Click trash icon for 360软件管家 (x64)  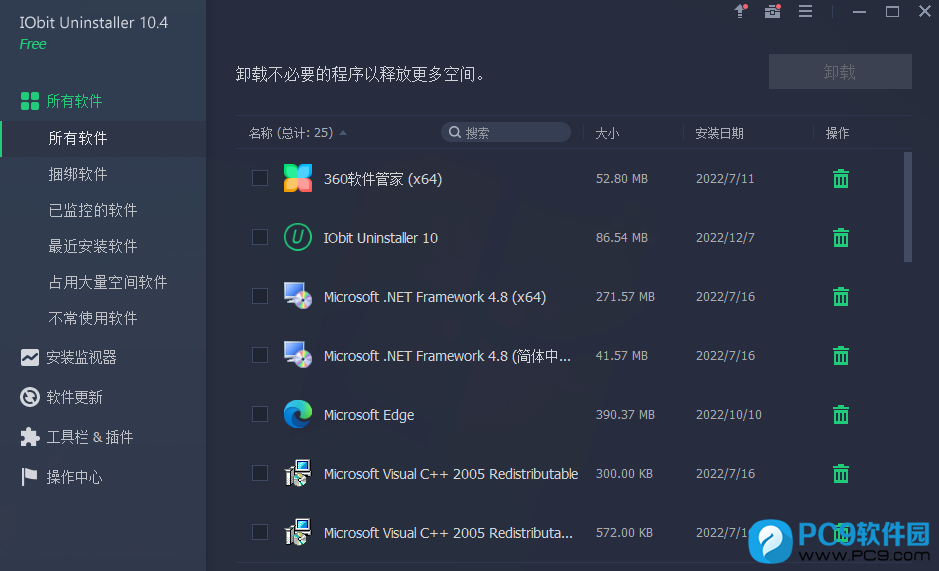click(x=841, y=179)
